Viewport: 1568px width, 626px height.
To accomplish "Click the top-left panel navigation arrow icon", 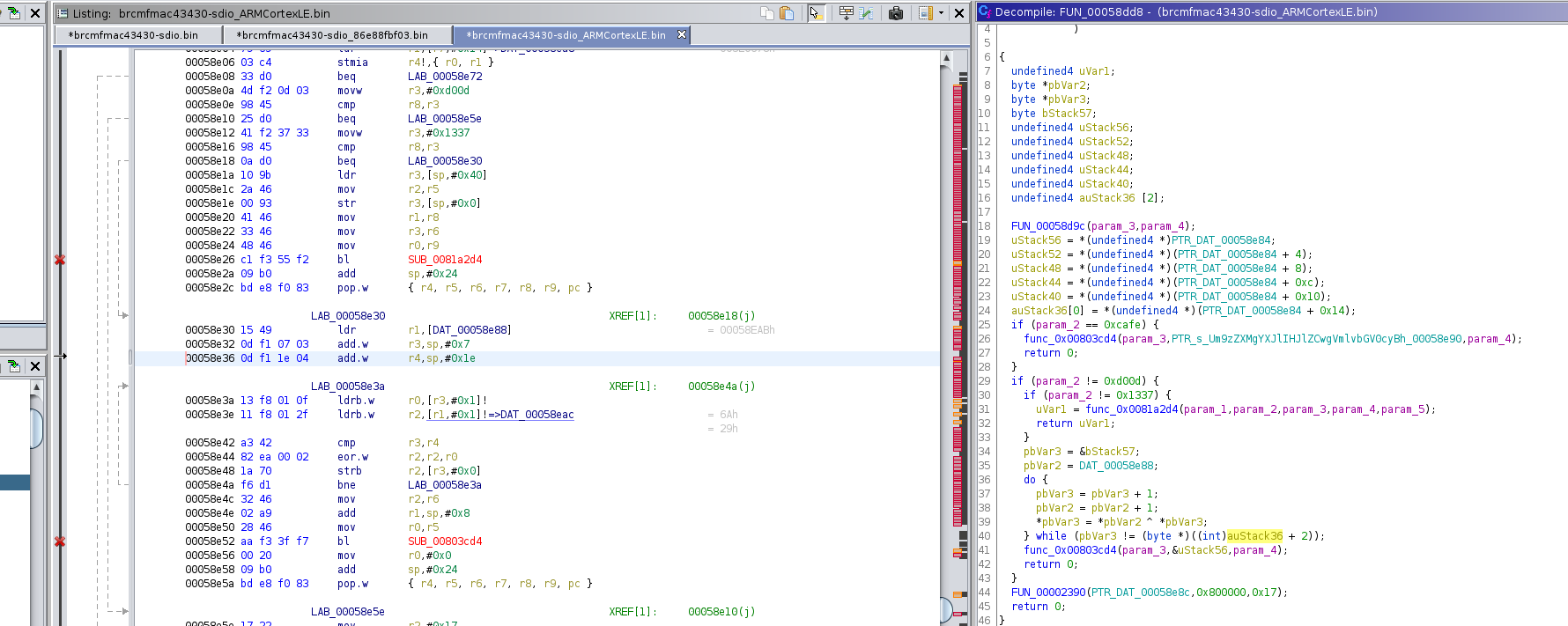I will point(13,13).
